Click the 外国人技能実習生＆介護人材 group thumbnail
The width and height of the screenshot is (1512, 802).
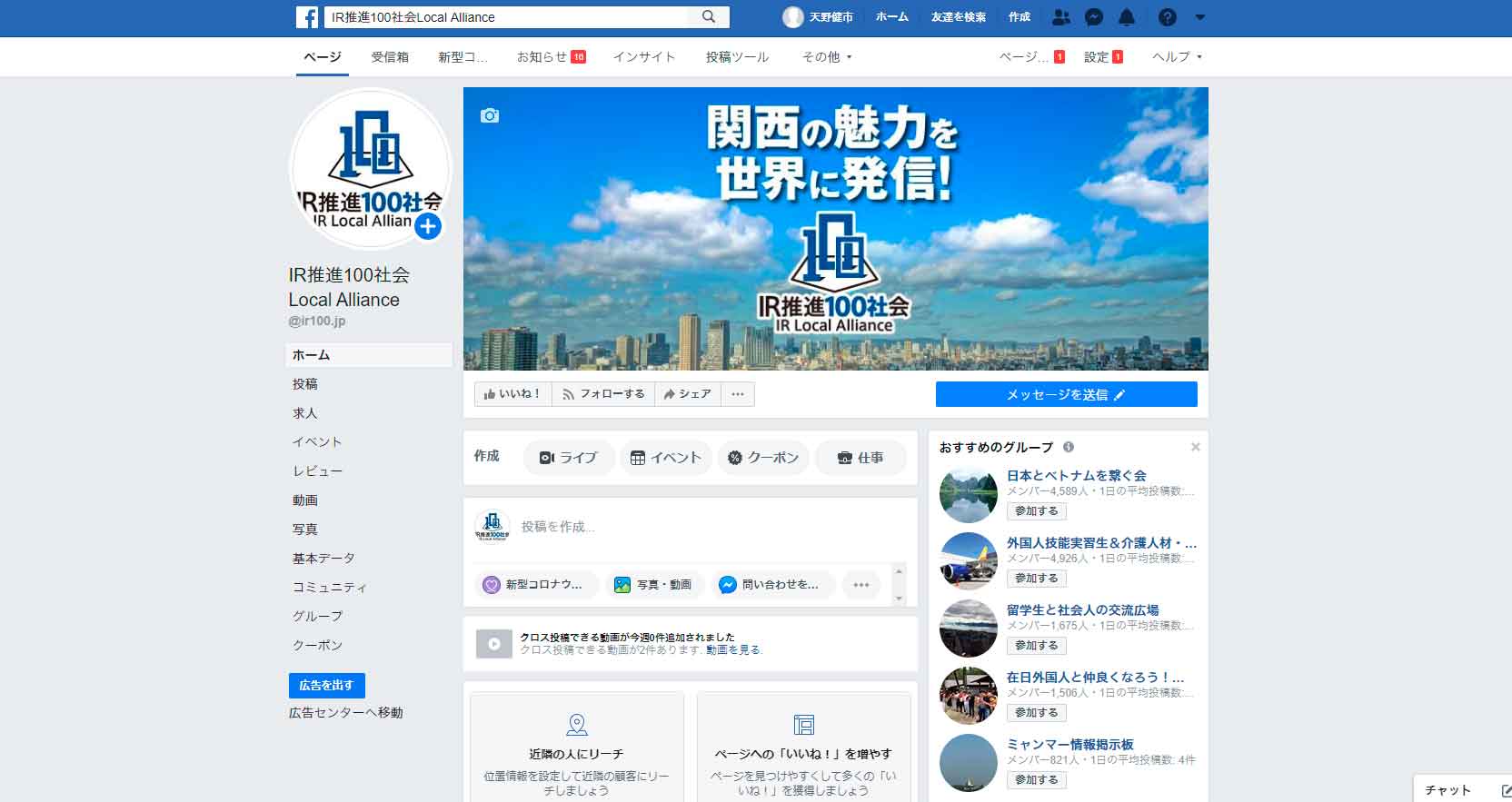pos(968,561)
